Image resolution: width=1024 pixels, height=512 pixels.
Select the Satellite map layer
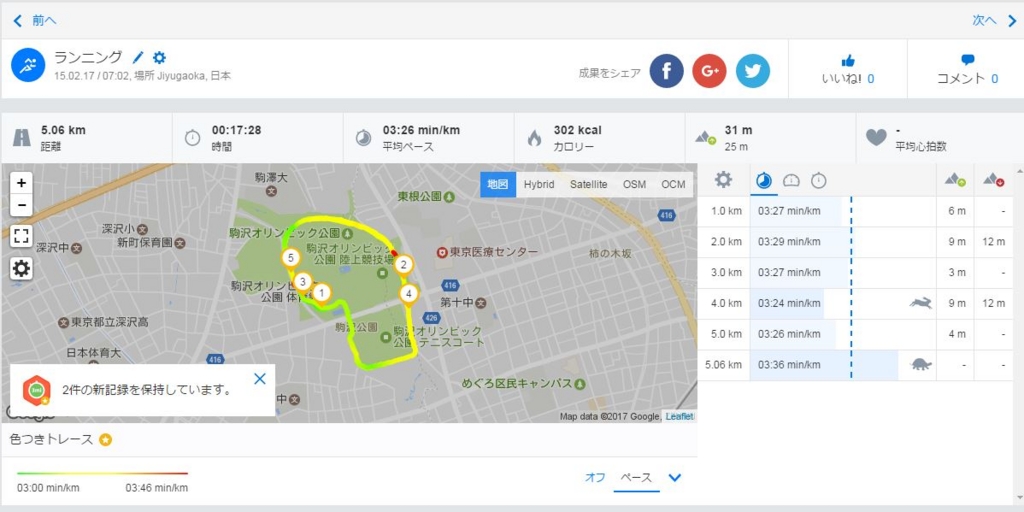tap(588, 185)
